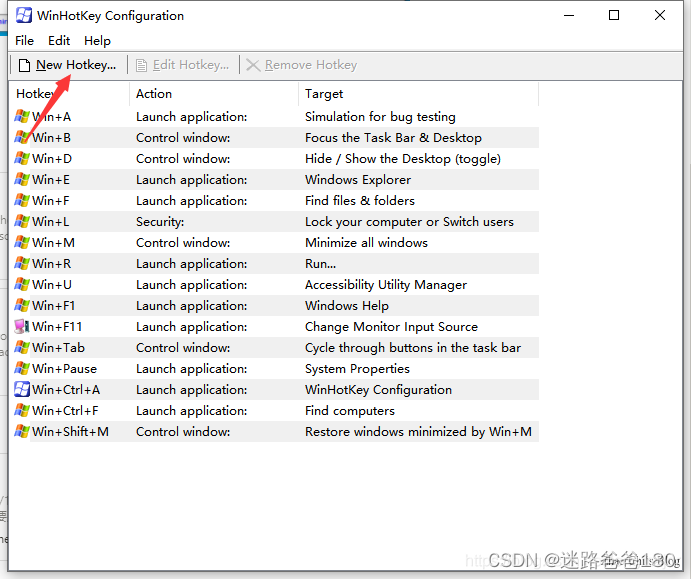The width and height of the screenshot is (691, 579).
Task: Click the Windows flag icon for Win+D
Action: pos(22,159)
